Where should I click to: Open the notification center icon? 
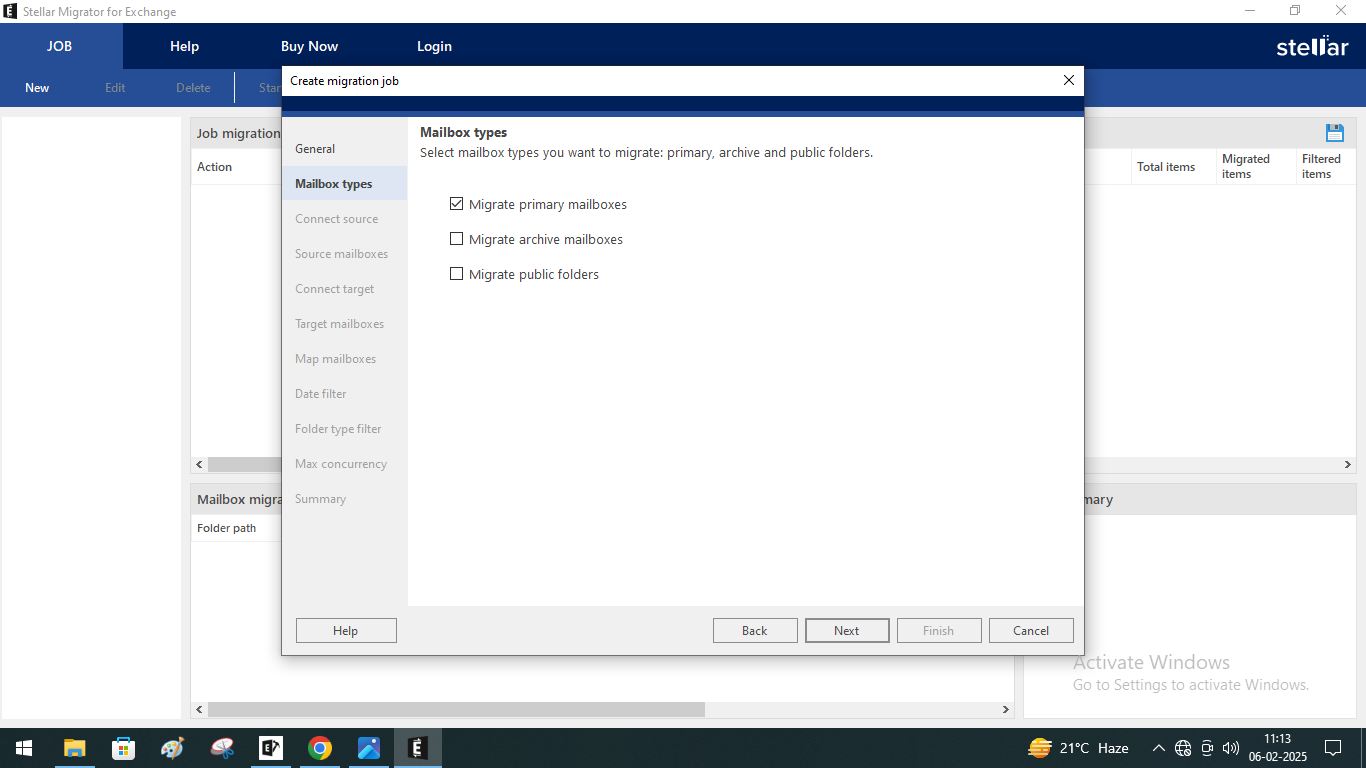[x=1333, y=748]
